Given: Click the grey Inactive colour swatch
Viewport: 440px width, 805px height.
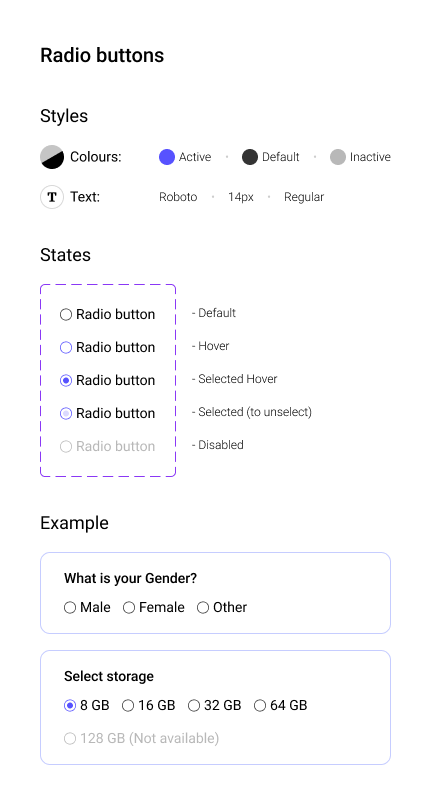Looking at the screenshot, I should coord(337,157).
